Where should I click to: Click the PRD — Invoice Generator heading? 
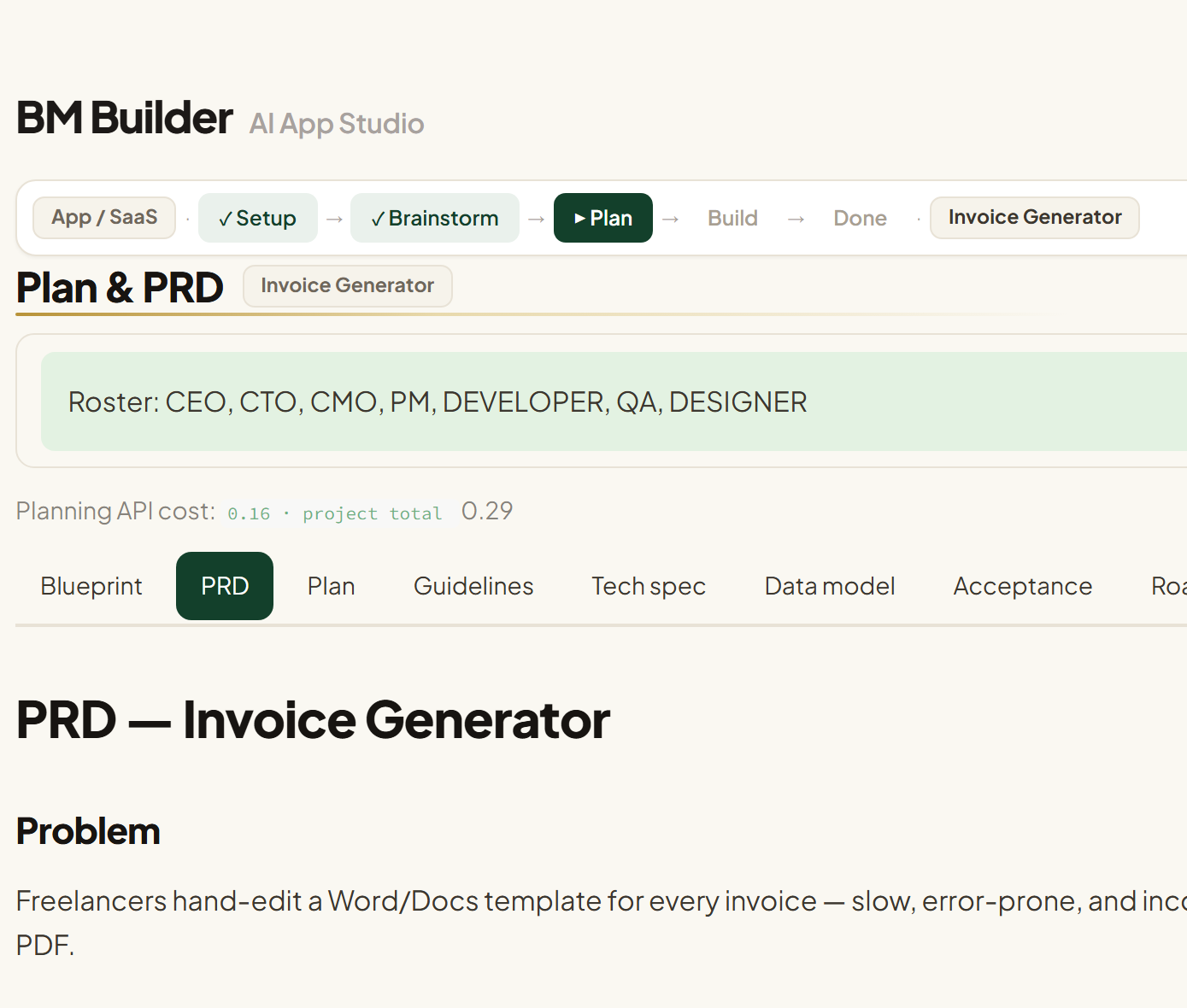pyautogui.click(x=313, y=720)
